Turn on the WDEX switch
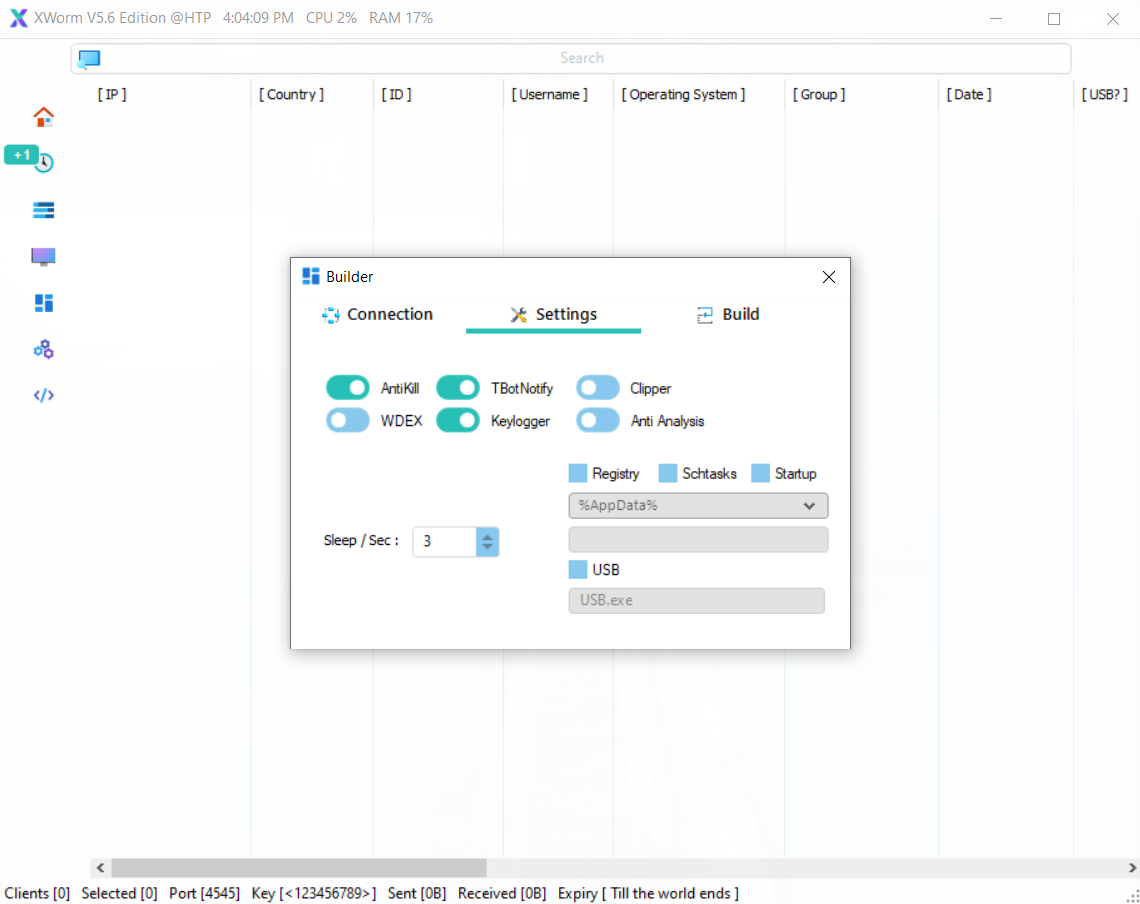The height and width of the screenshot is (904, 1140). 348,420
